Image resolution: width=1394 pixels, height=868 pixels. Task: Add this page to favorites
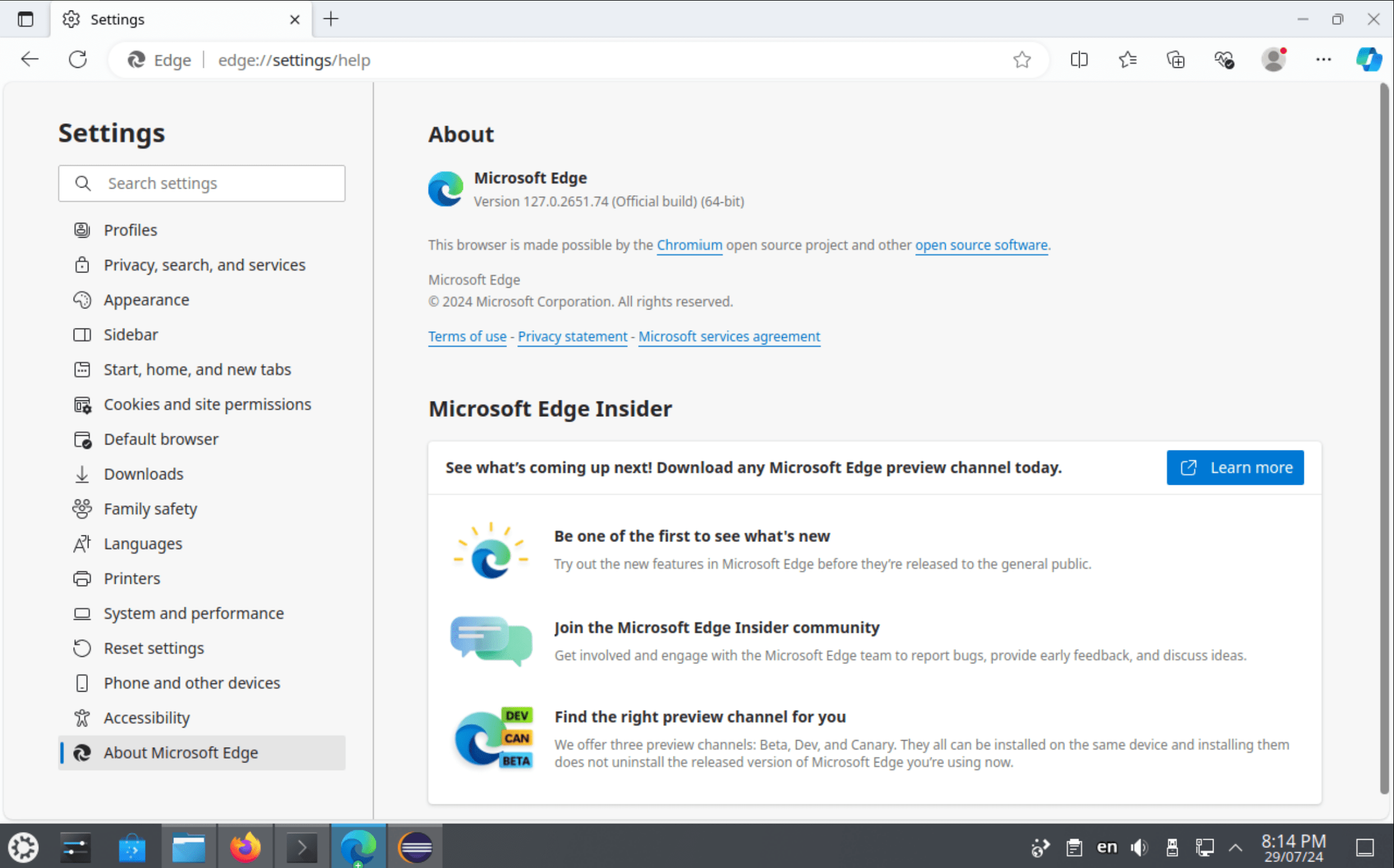[1022, 59]
